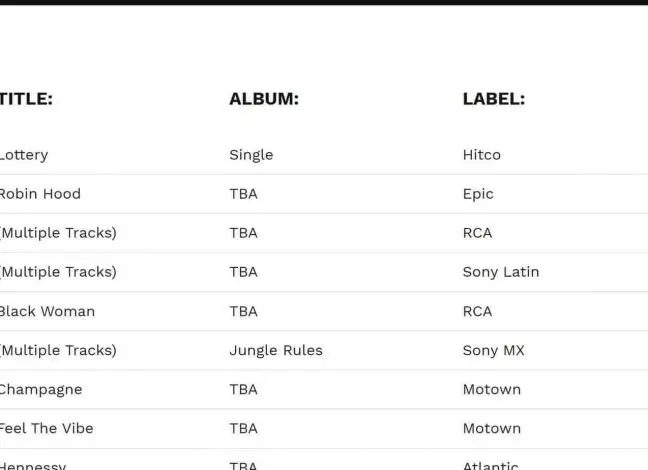The image size is (648, 470).
Task: Select the Lottery title cell
Action: (24, 155)
